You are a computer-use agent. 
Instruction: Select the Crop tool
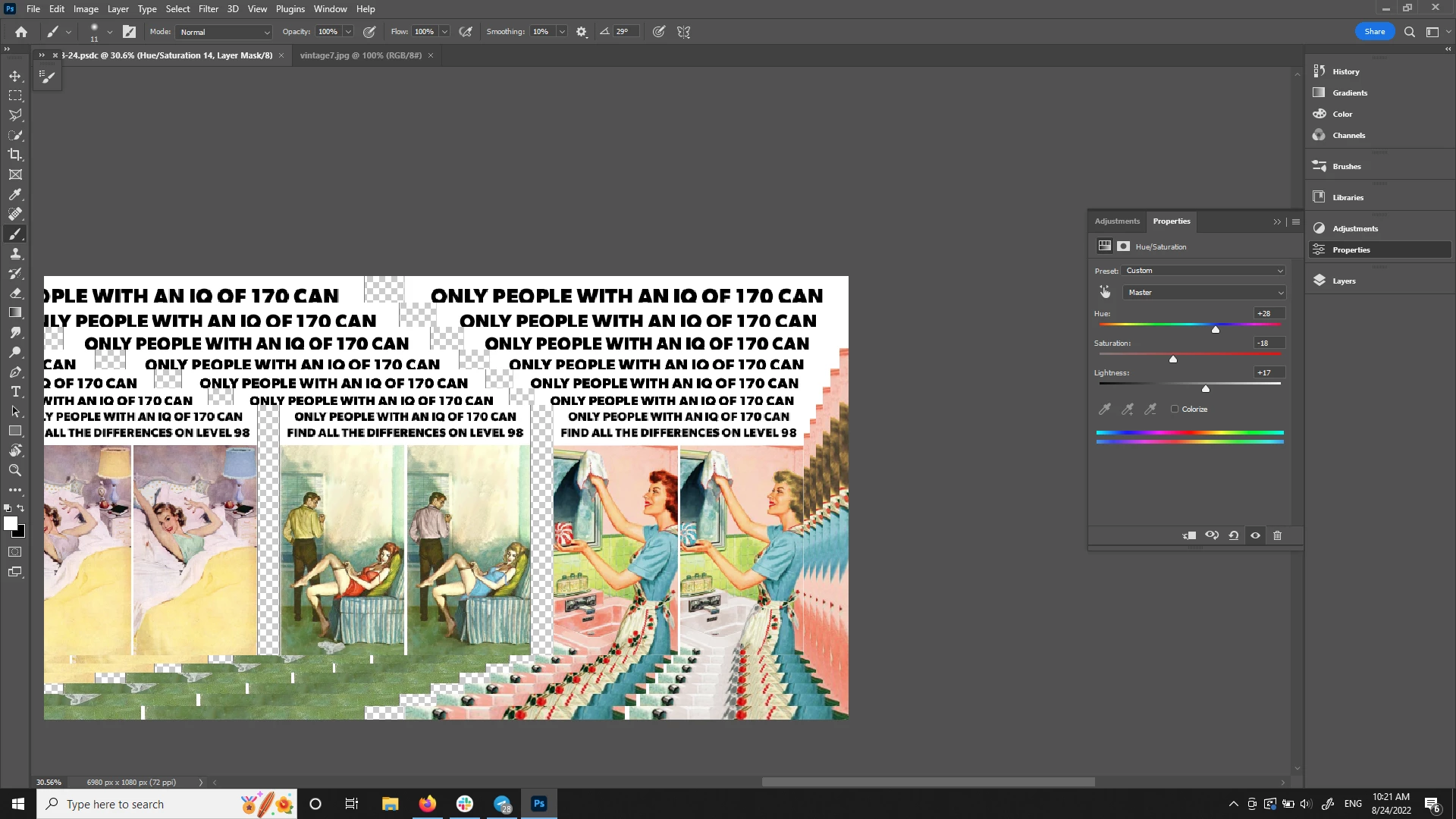pos(15,155)
